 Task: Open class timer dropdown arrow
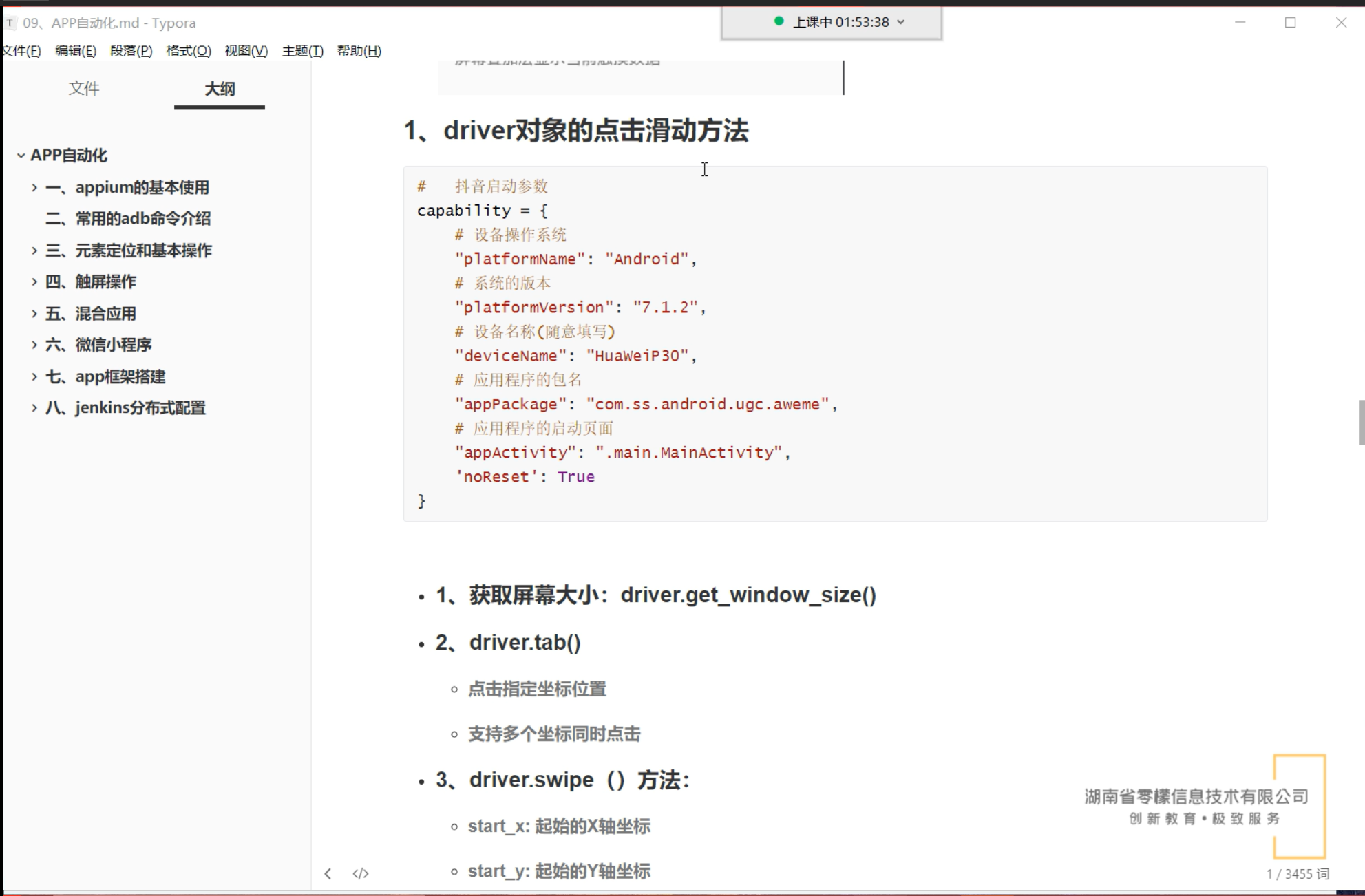[901, 22]
